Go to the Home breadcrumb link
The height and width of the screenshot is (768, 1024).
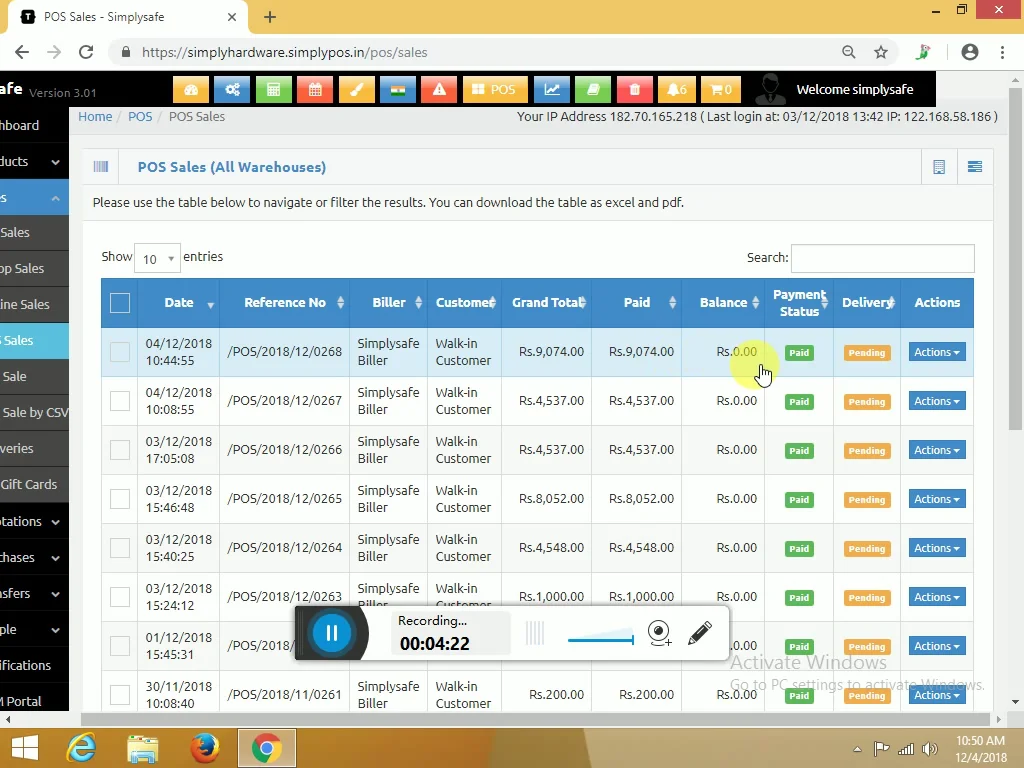point(95,116)
